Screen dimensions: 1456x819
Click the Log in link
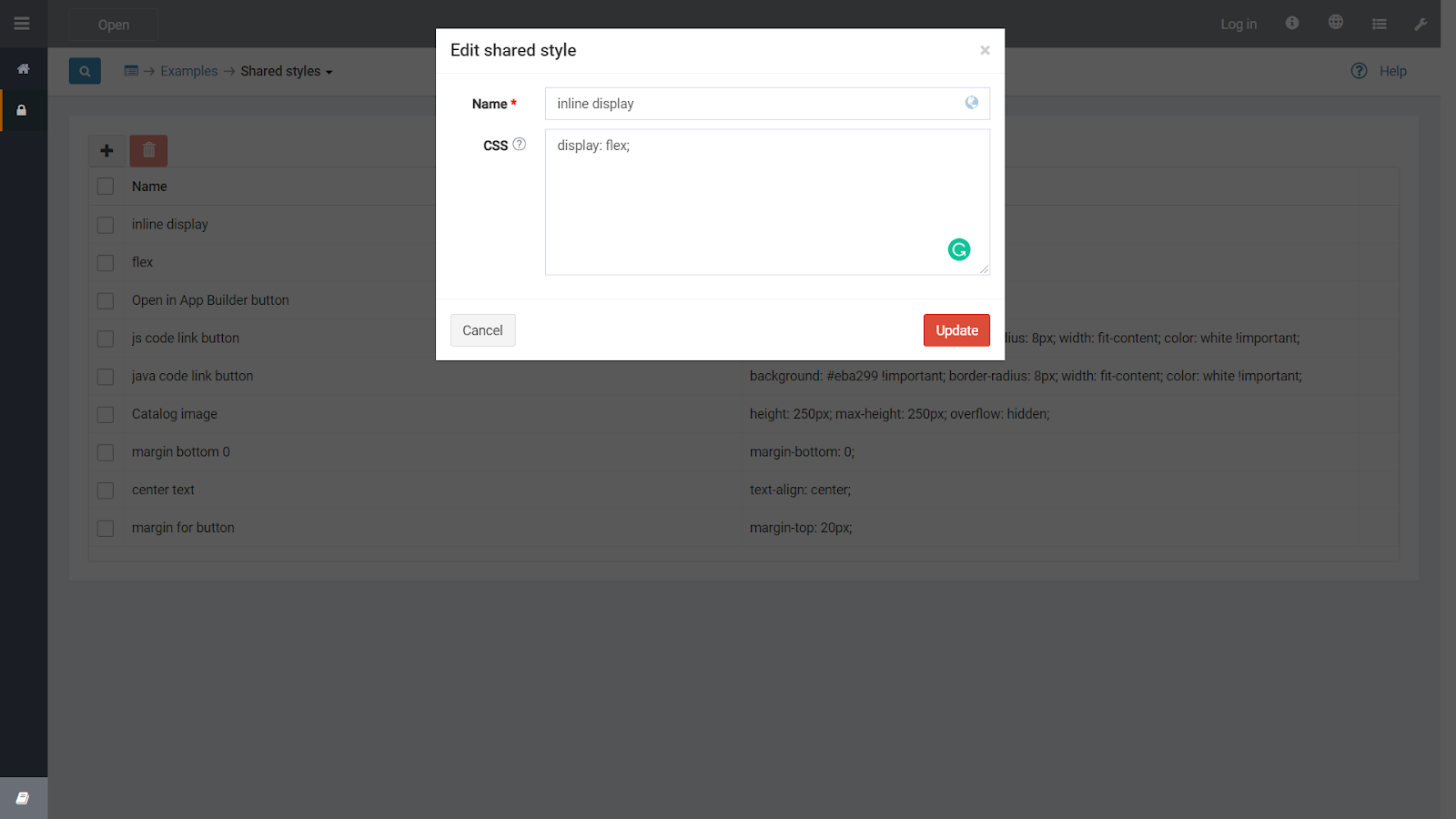point(1239,25)
